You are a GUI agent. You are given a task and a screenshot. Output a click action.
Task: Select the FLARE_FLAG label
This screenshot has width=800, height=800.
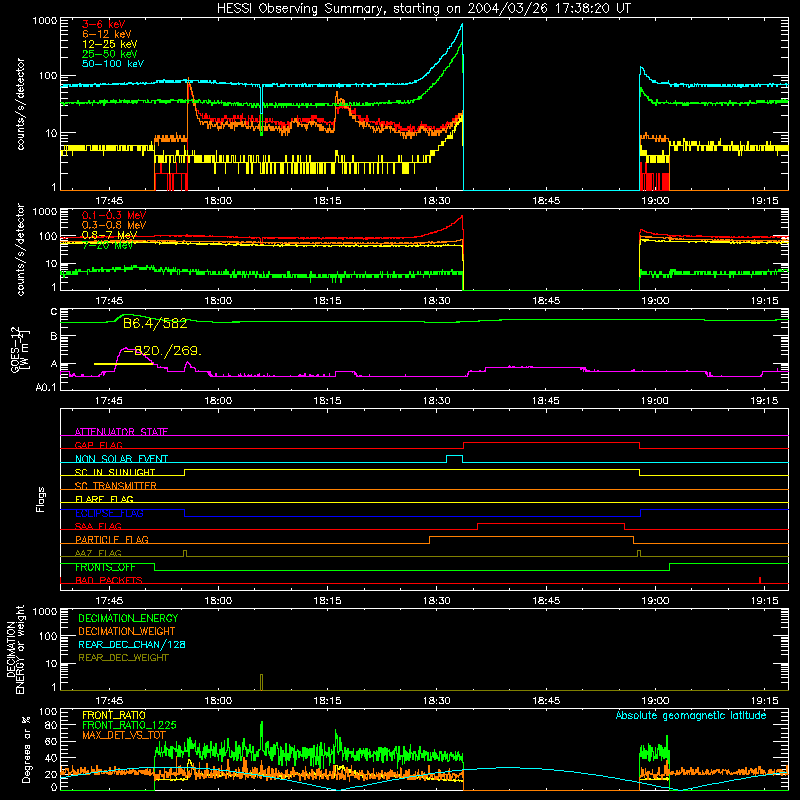tap(104, 499)
